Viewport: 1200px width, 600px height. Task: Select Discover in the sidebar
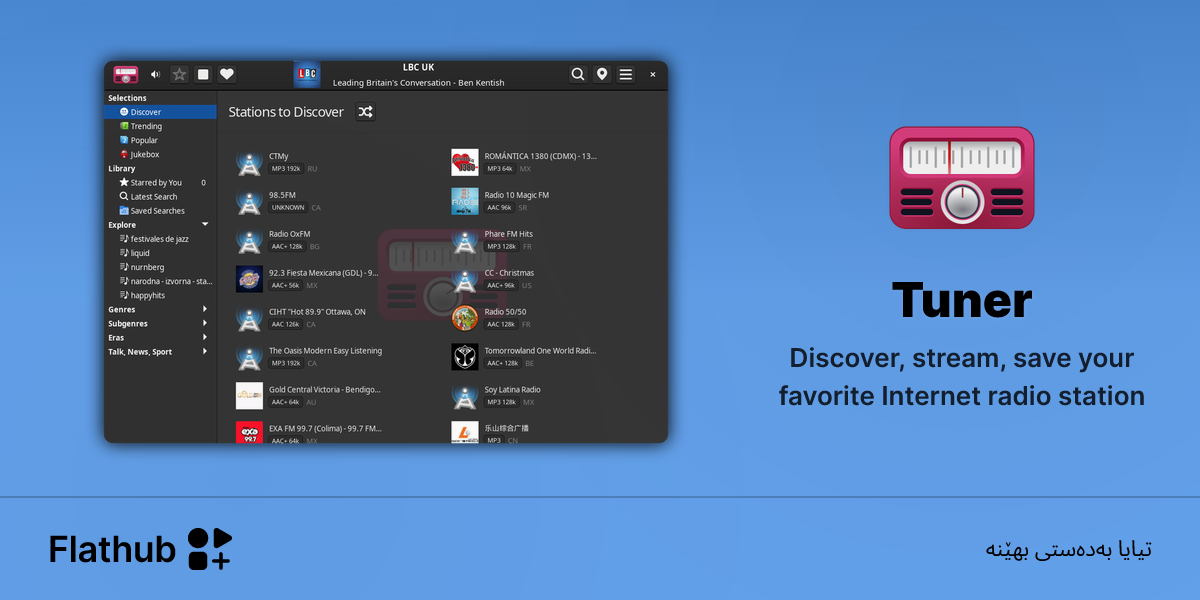pyautogui.click(x=160, y=112)
